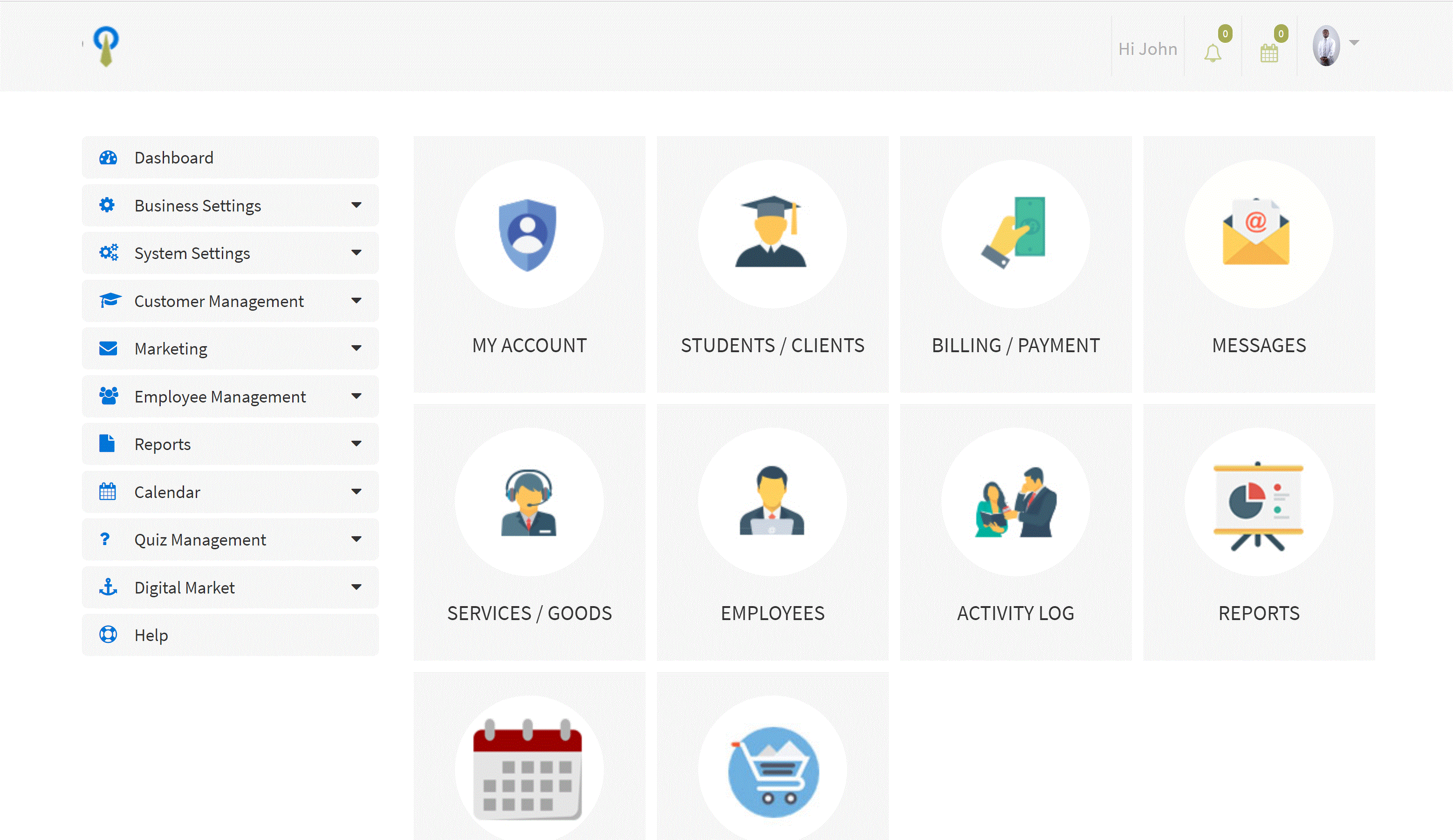Select Dashboard in the sidebar
The width and height of the screenshot is (1453, 840).
[173, 157]
